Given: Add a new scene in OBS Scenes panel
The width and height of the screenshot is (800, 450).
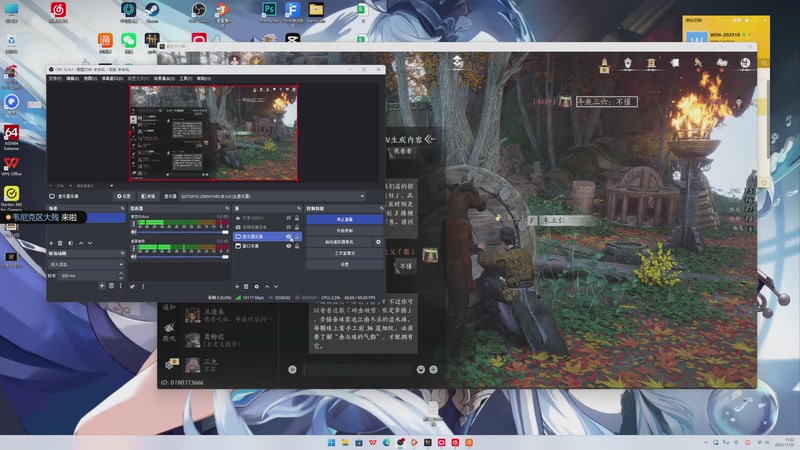Looking at the screenshot, I should (x=51, y=243).
